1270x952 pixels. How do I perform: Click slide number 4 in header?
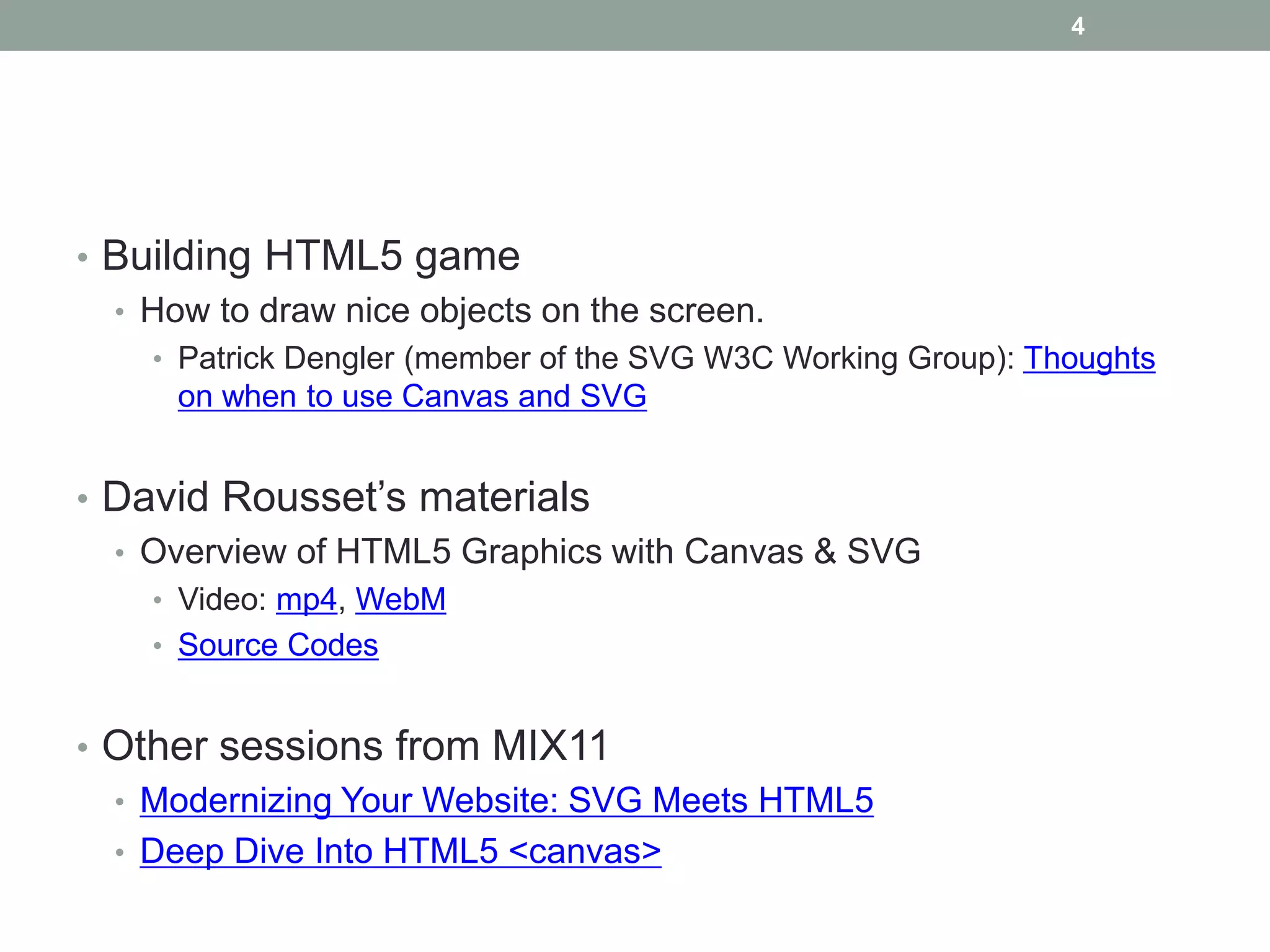(x=1078, y=26)
